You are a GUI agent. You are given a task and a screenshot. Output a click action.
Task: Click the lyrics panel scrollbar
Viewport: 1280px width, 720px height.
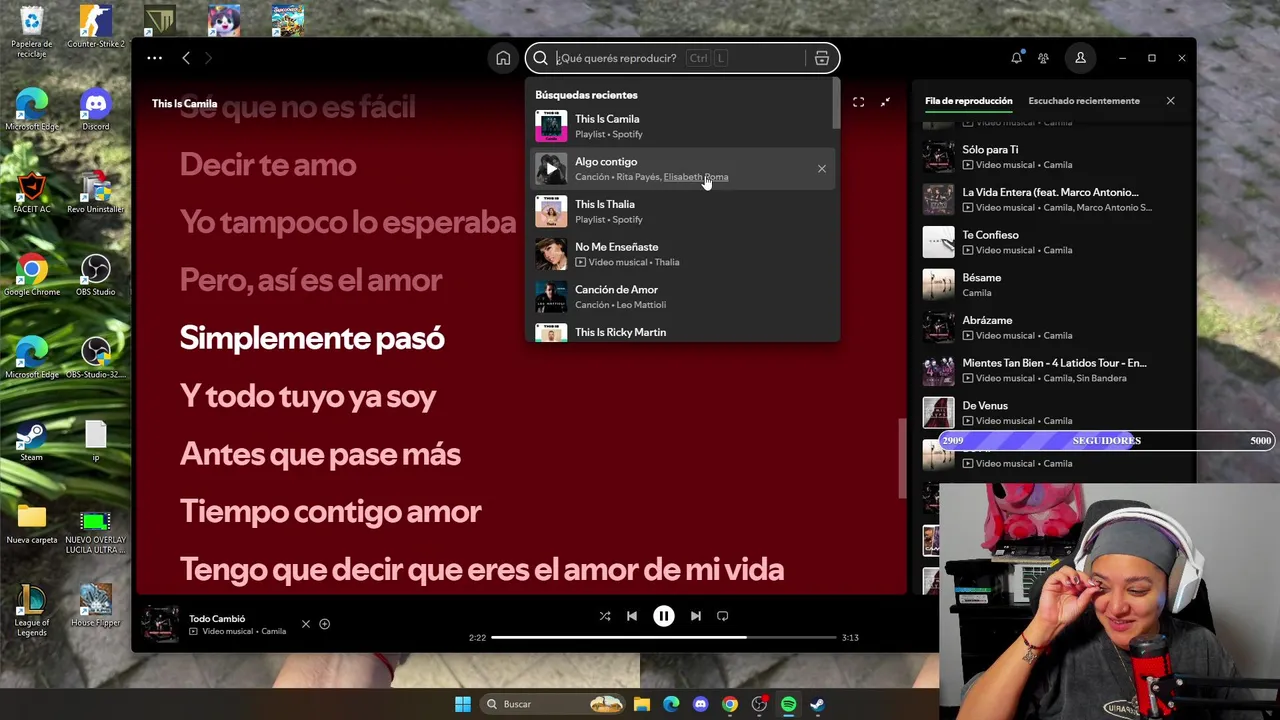click(x=903, y=458)
